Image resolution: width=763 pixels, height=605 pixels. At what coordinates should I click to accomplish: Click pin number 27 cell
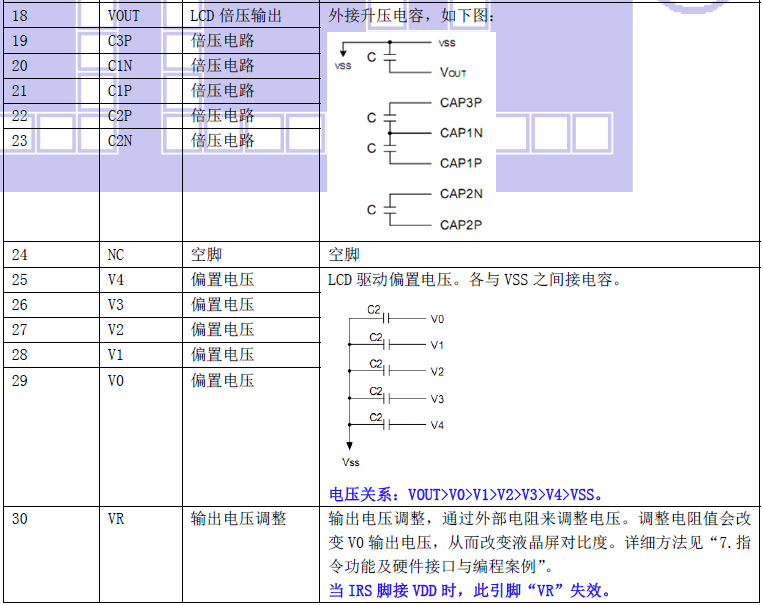pos(51,330)
